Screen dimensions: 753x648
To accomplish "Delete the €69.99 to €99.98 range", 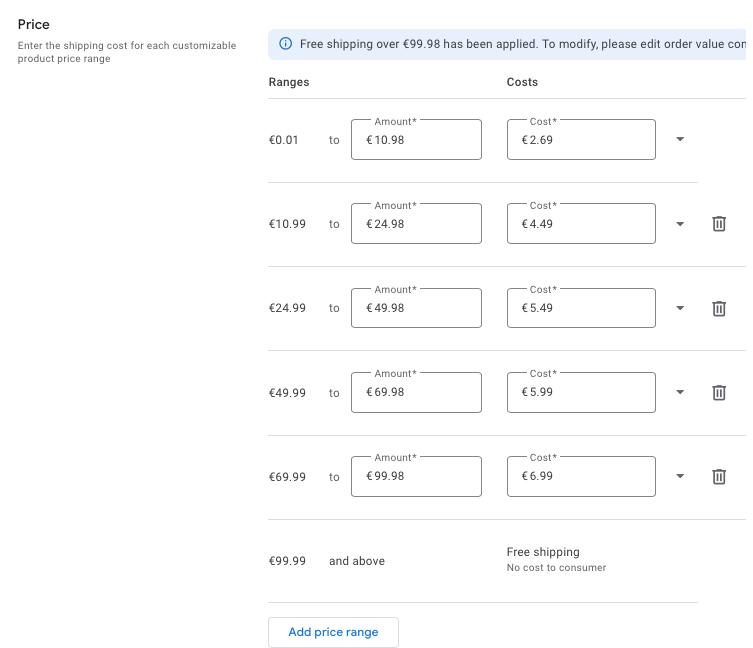I will pyautogui.click(x=718, y=476).
